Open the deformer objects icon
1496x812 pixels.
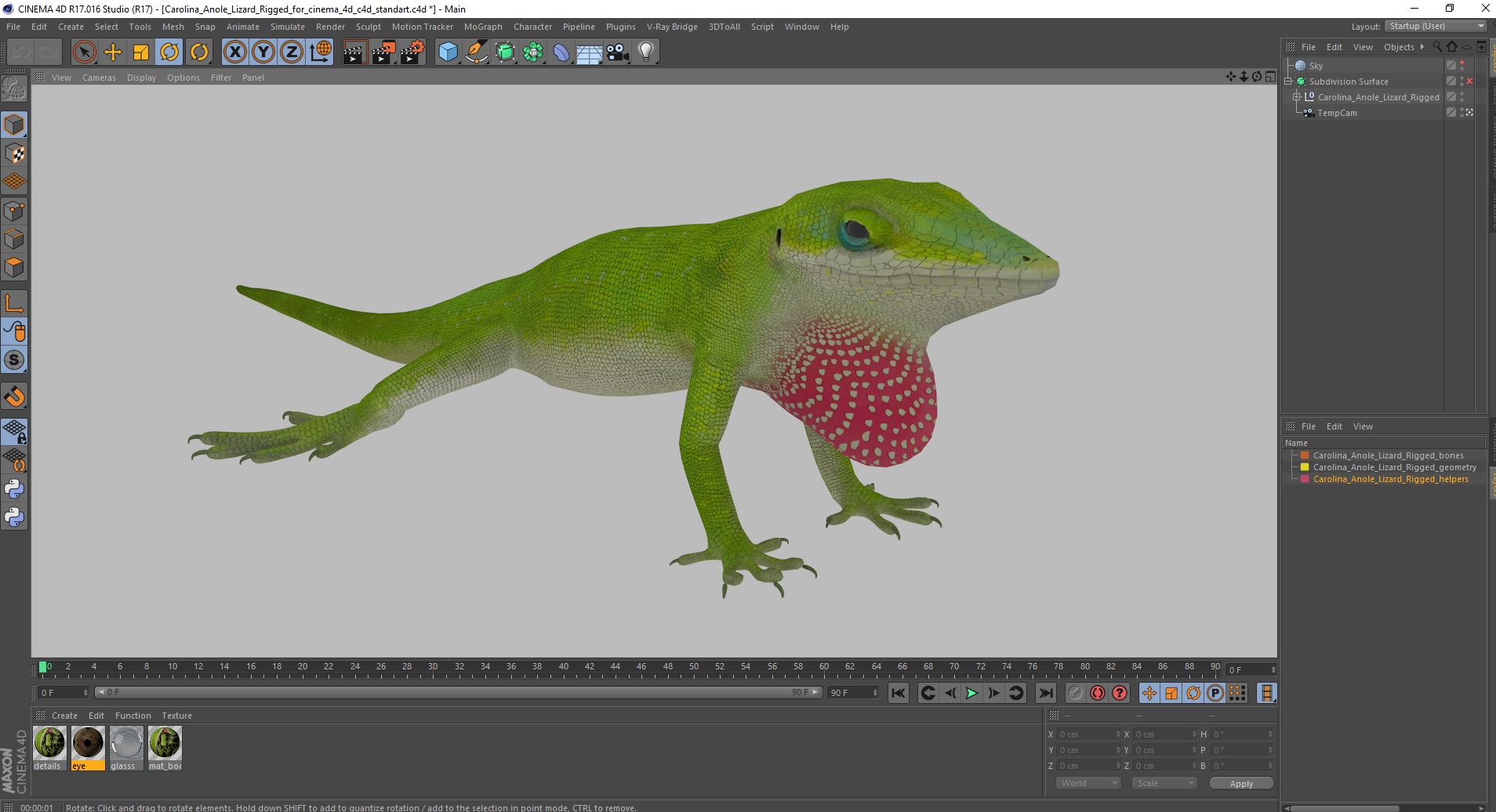tap(561, 53)
